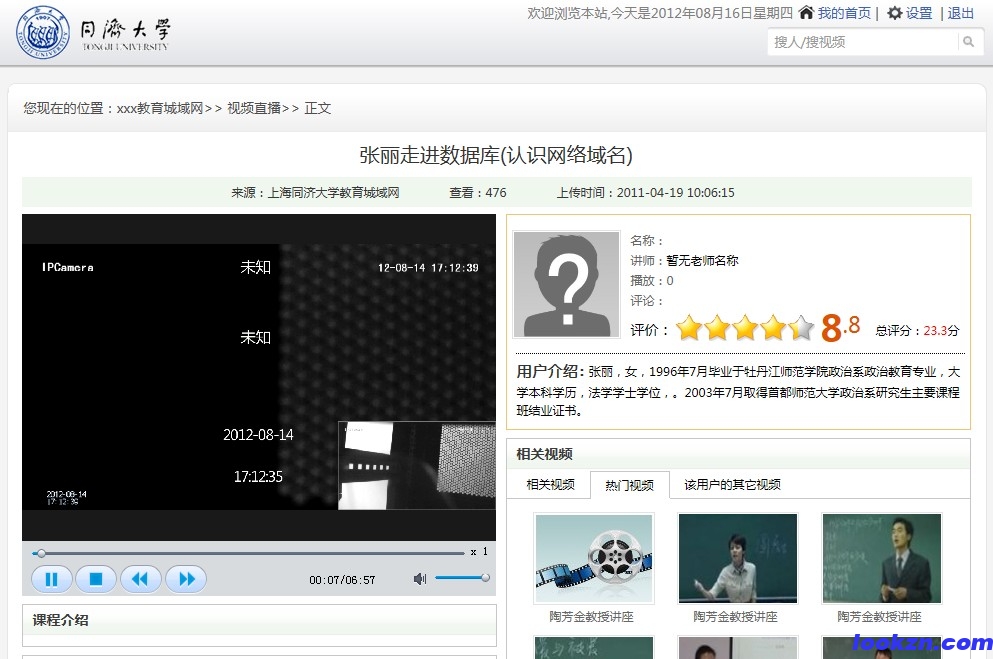Switch to 该用户的其它视频 tab

(x=732, y=484)
